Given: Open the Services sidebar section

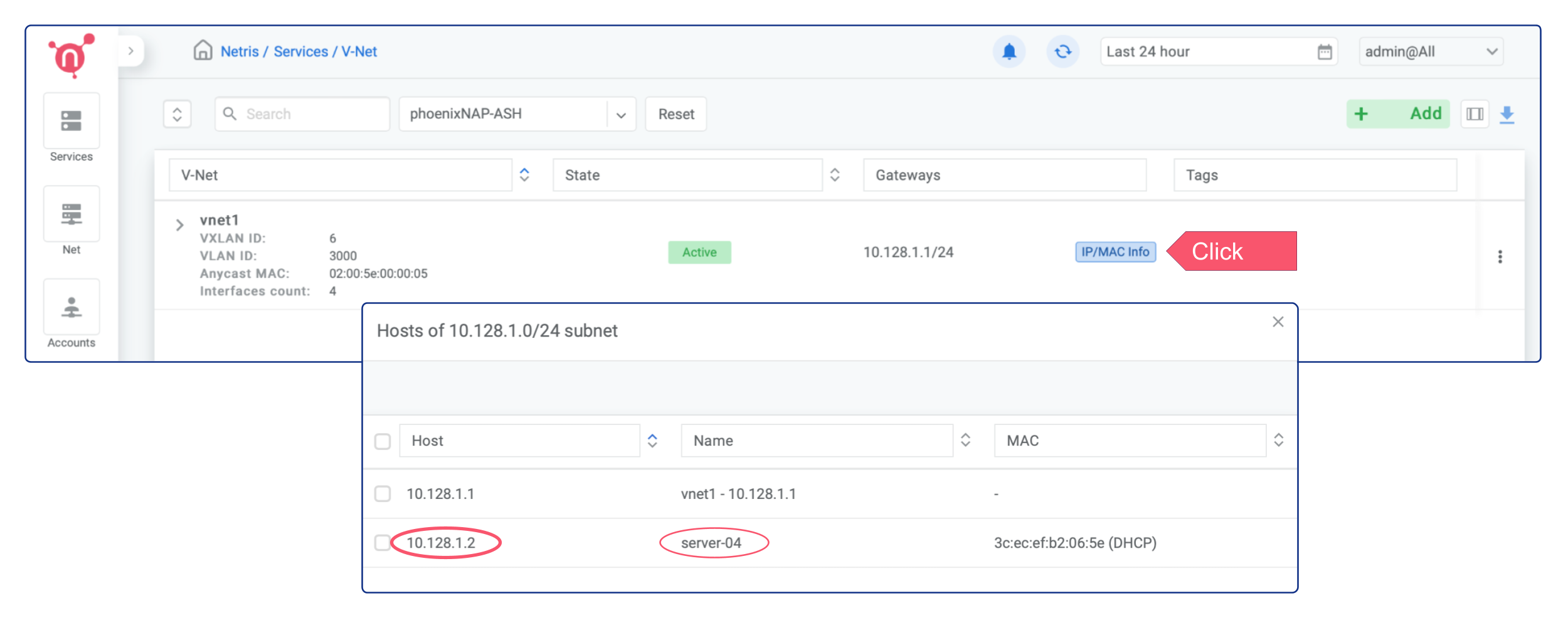Looking at the screenshot, I should [x=72, y=121].
